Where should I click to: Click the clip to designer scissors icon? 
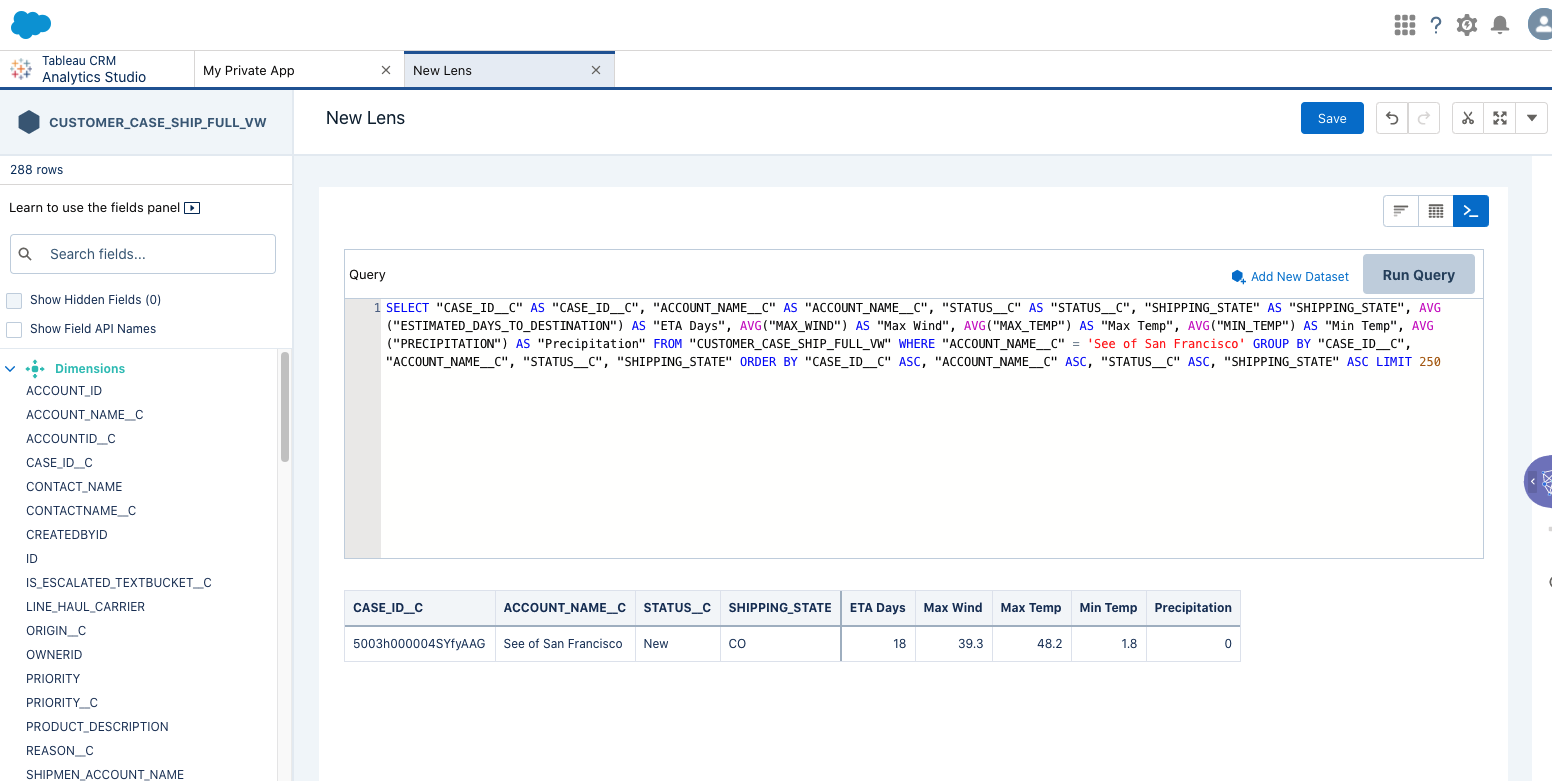(1467, 118)
